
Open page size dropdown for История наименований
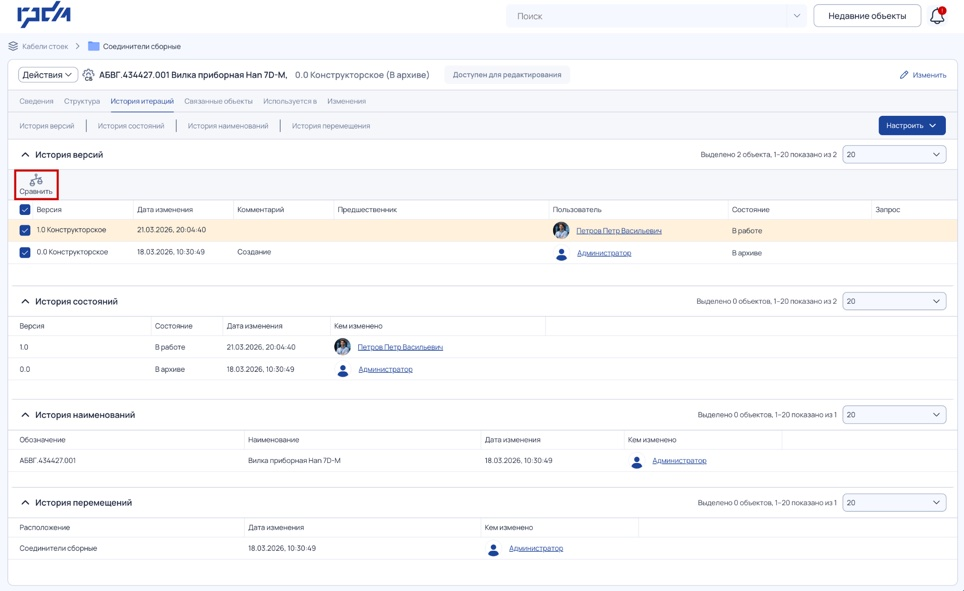[x=894, y=415]
